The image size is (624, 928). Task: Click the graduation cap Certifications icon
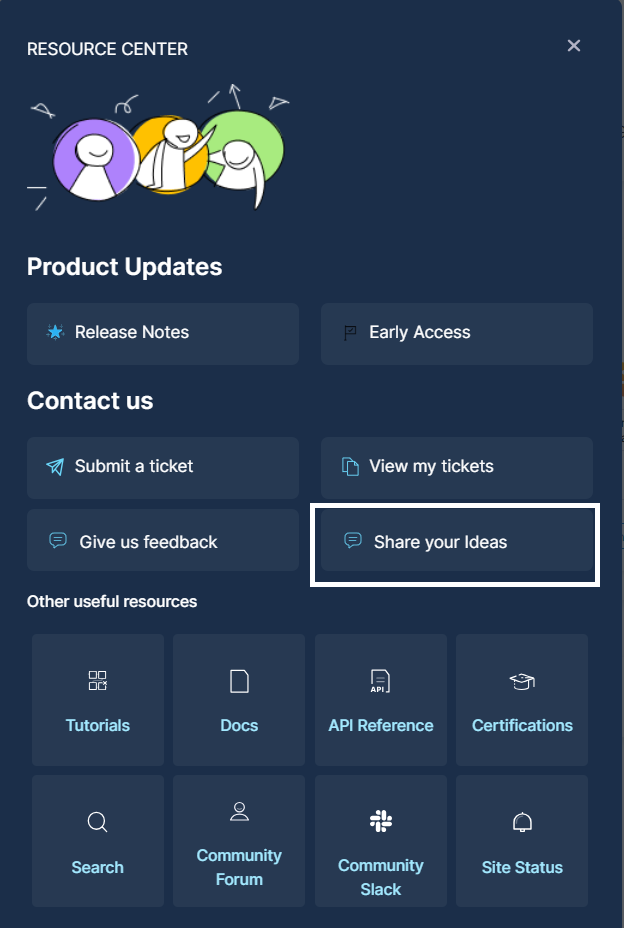(x=521, y=680)
